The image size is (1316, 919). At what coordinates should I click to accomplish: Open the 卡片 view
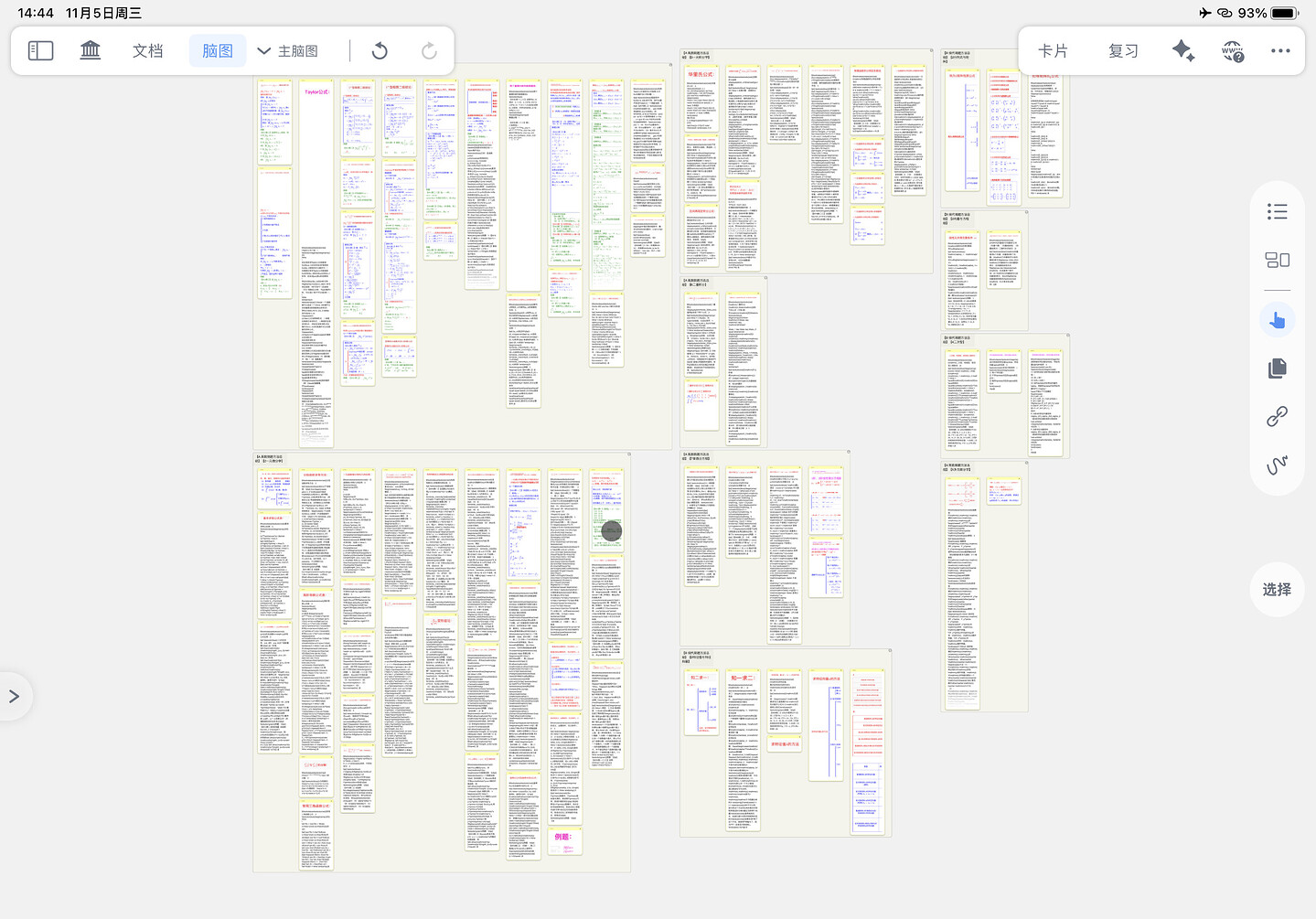point(1053,51)
